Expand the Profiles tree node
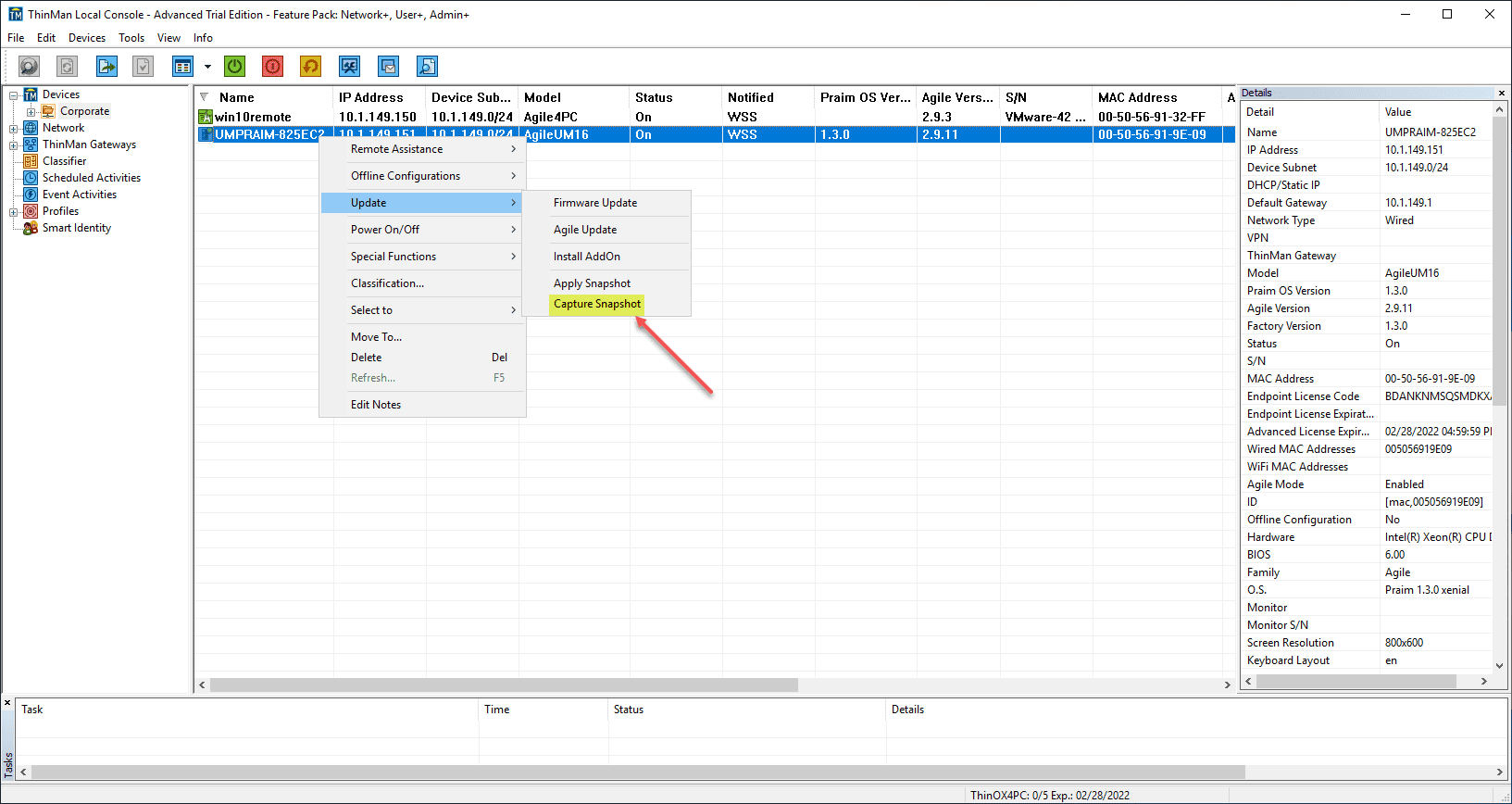 click(x=14, y=212)
